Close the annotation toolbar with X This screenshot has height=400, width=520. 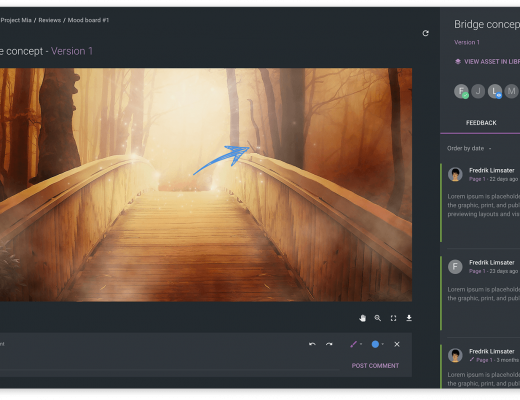click(397, 344)
